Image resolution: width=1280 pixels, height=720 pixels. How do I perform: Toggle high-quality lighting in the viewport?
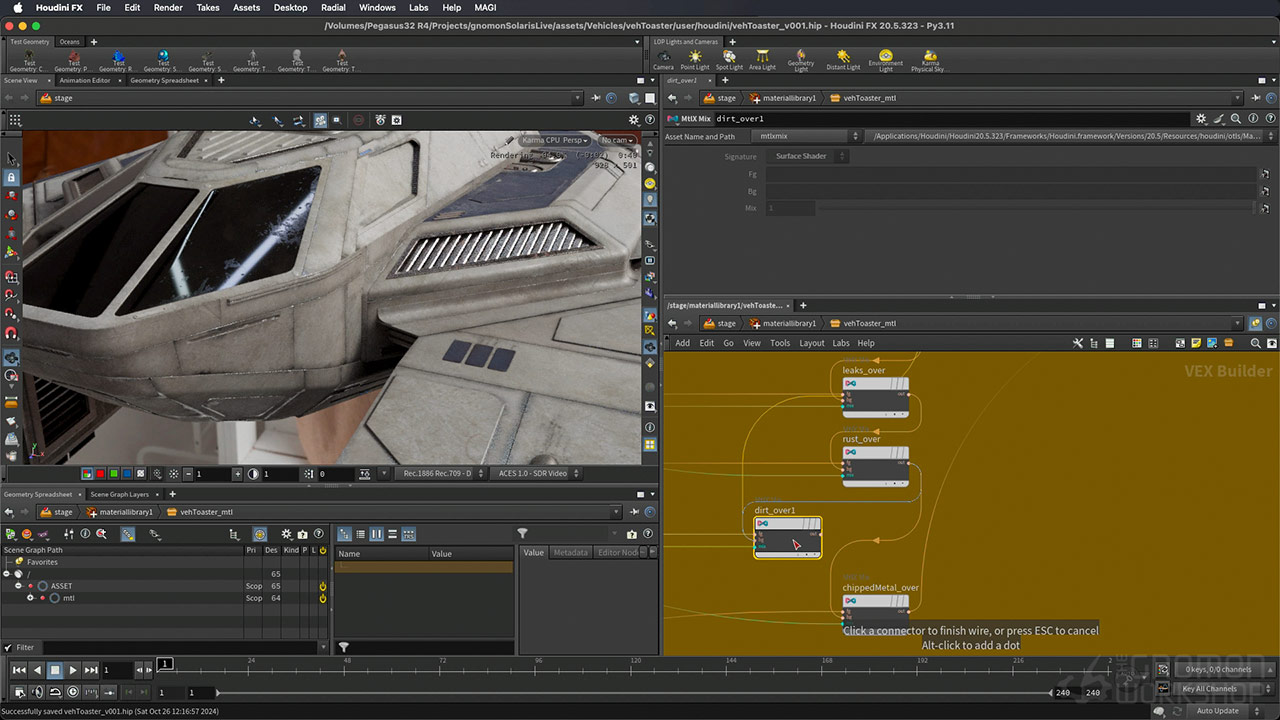click(380, 119)
